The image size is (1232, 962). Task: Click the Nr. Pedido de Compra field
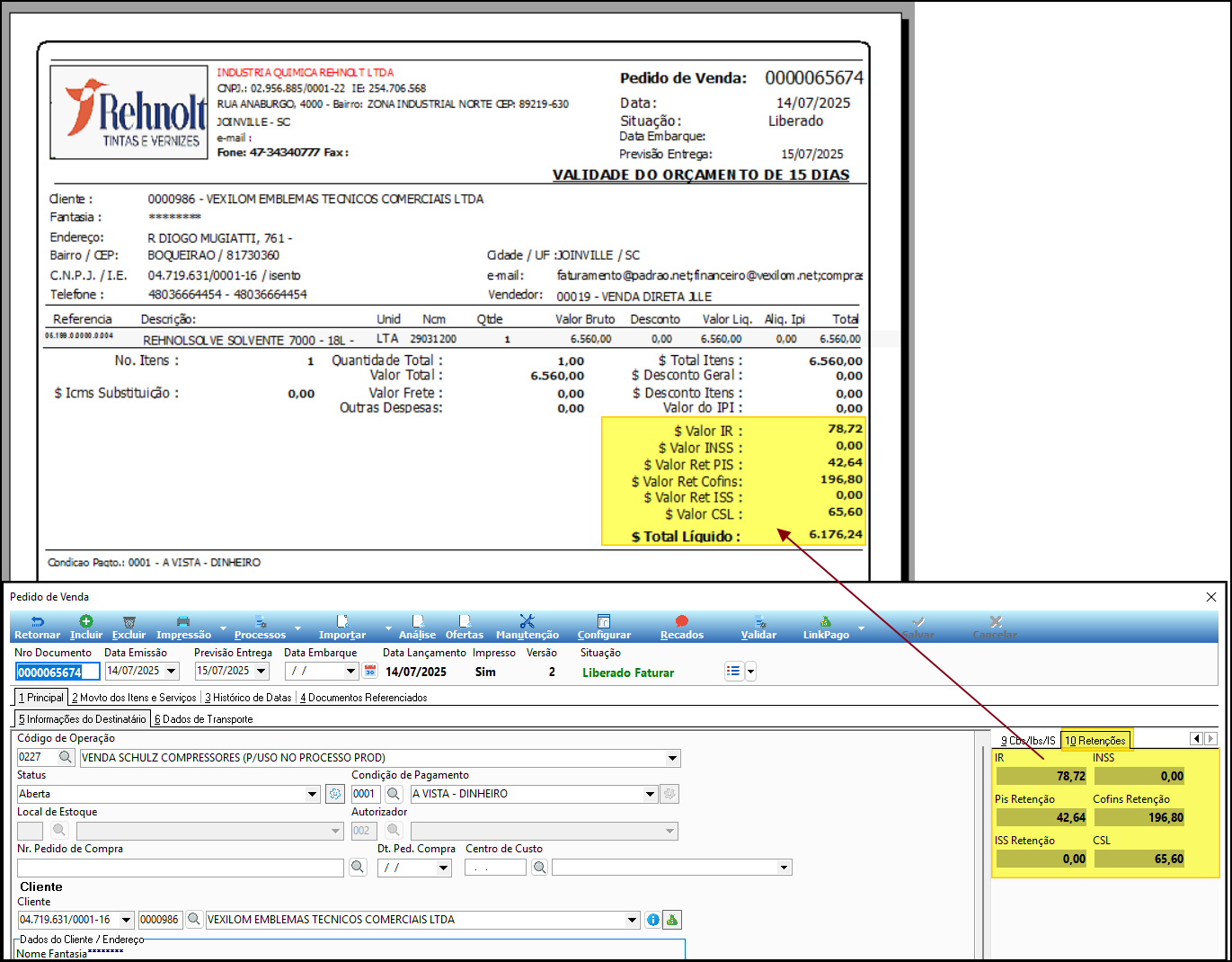point(181,868)
